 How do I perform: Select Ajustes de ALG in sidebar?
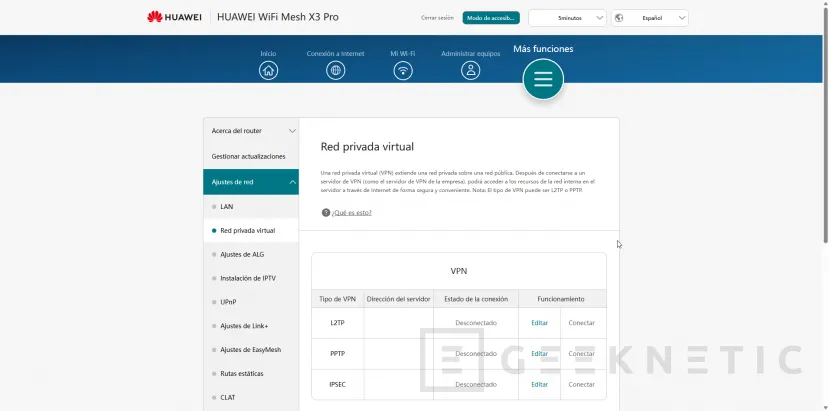242,254
